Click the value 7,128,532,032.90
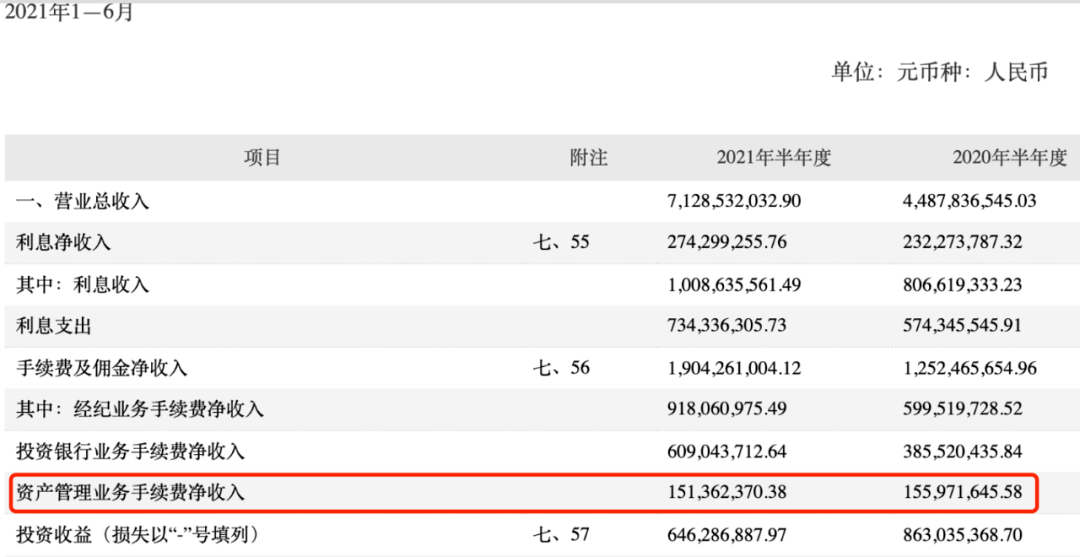Viewport: 1080px width, 557px height. coord(734,201)
